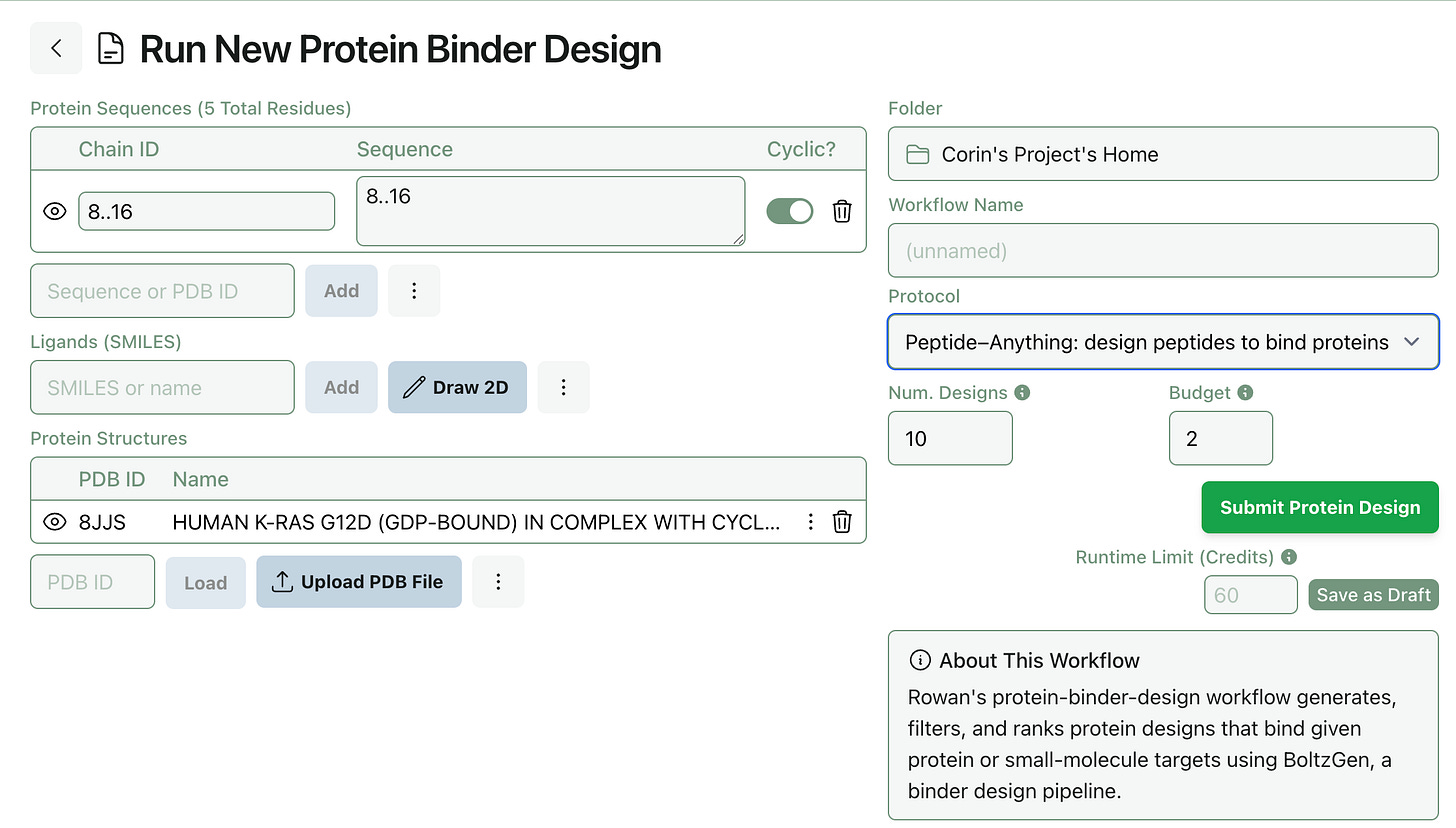The image size is (1456, 828).
Task: Open the kebab menu beside Upload PDB File
Action: [498, 581]
